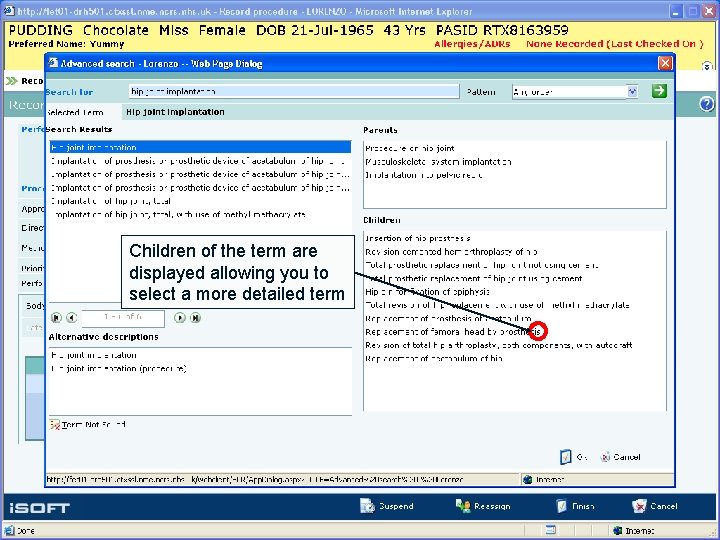Select child Revision cemented hemiarthroplasty of hip
Screen dimensions: 720x540
[451, 252]
